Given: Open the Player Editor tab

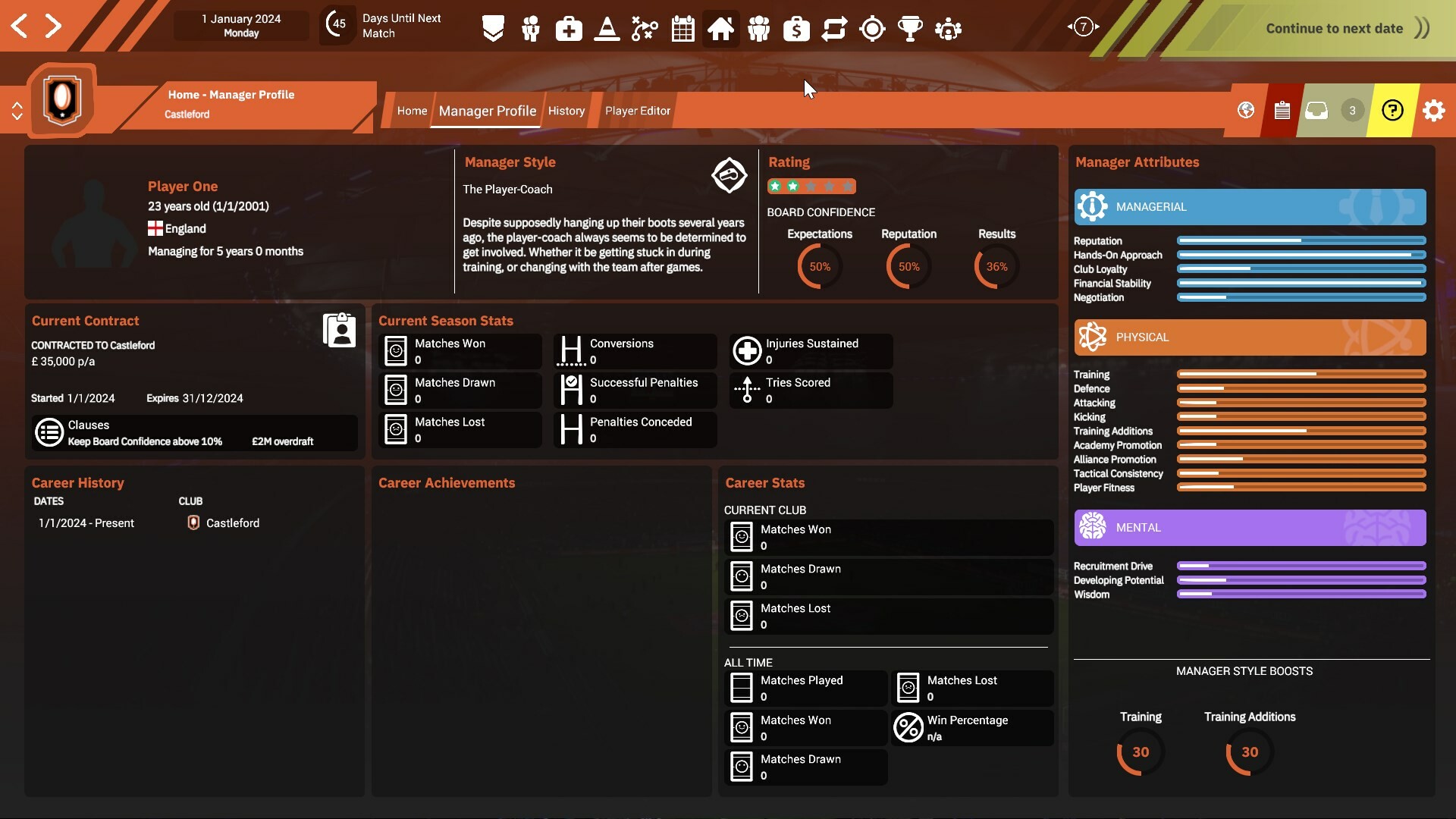Looking at the screenshot, I should click(x=637, y=111).
